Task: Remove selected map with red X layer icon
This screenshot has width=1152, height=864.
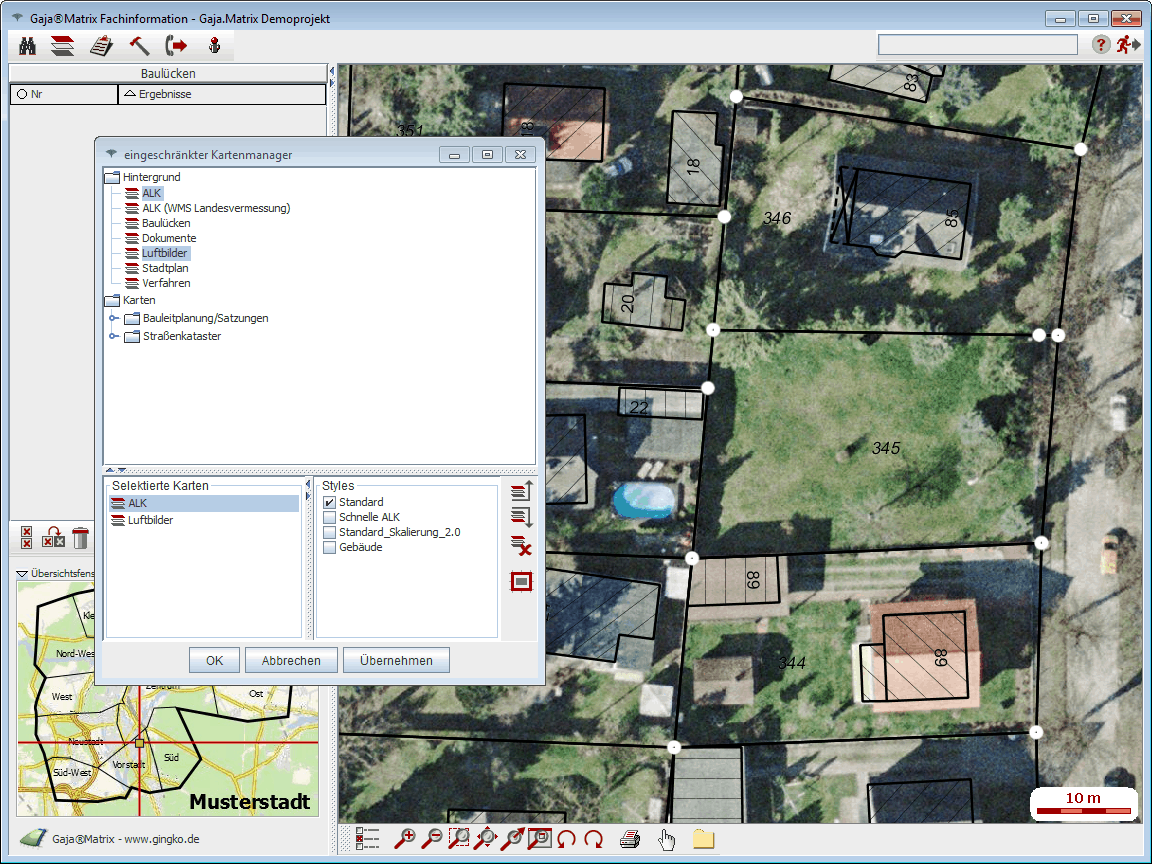Action: (x=521, y=547)
